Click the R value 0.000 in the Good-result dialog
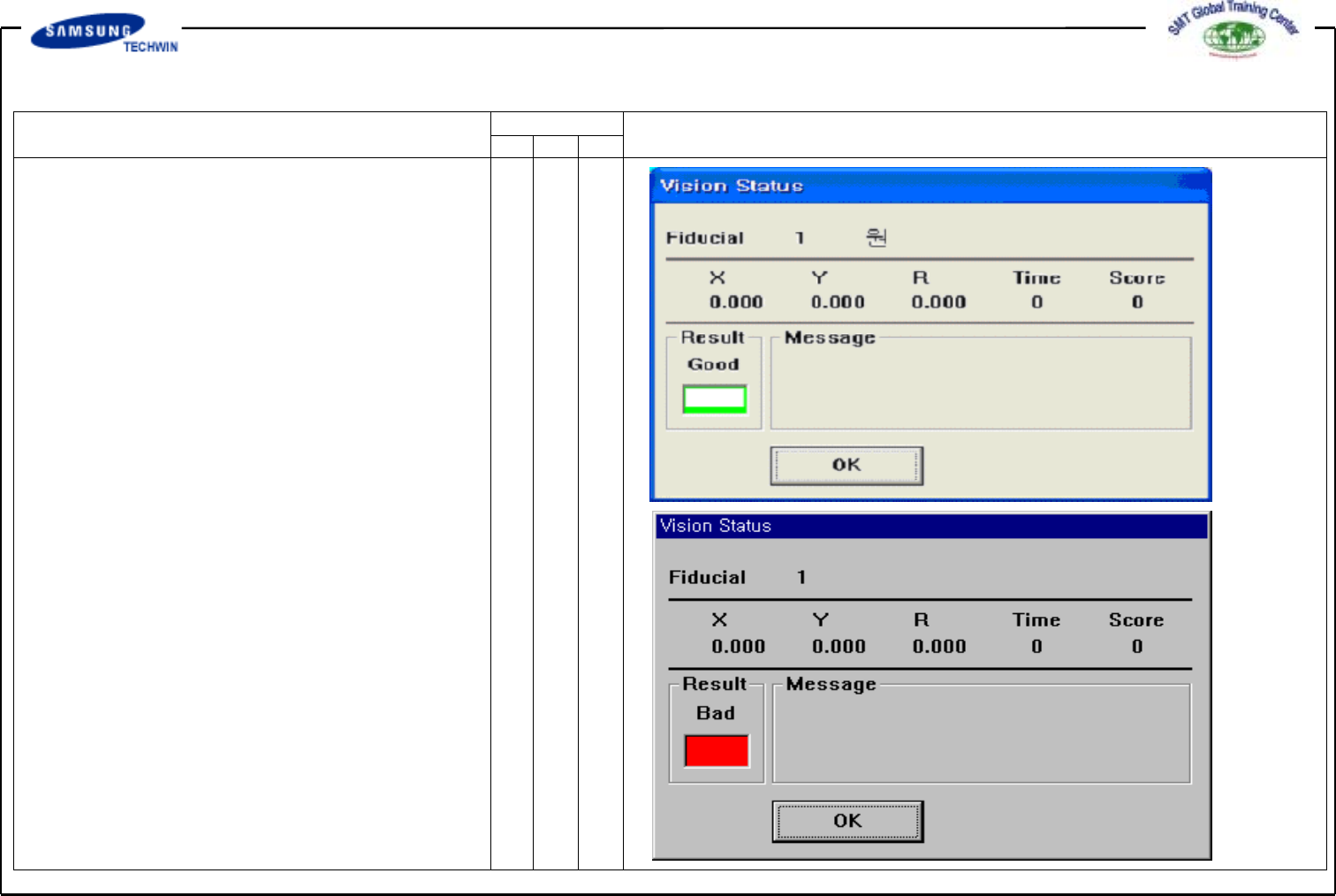The height and width of the screenshot is (896, 1336). pyautogui.click(x=938, y=302)
